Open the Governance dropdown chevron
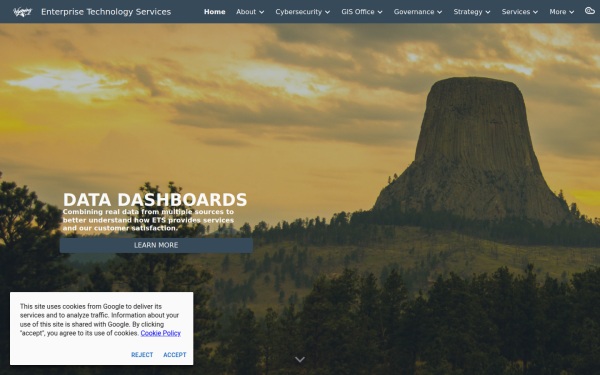 (x=440, y=12)
